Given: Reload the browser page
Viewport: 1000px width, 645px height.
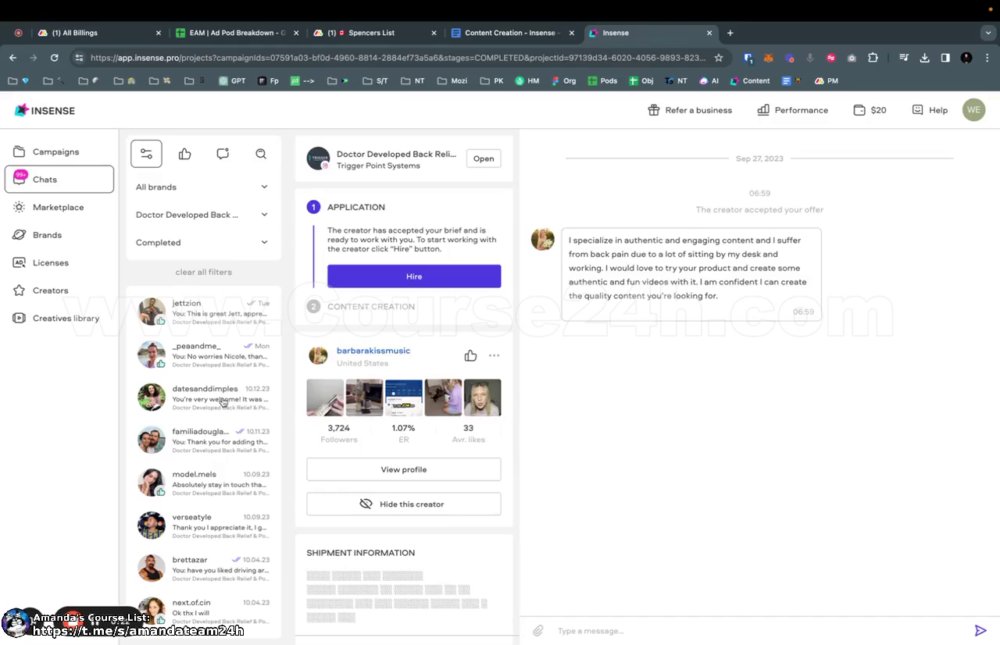Looking at the screenshot, I should (x=54, y=57).
